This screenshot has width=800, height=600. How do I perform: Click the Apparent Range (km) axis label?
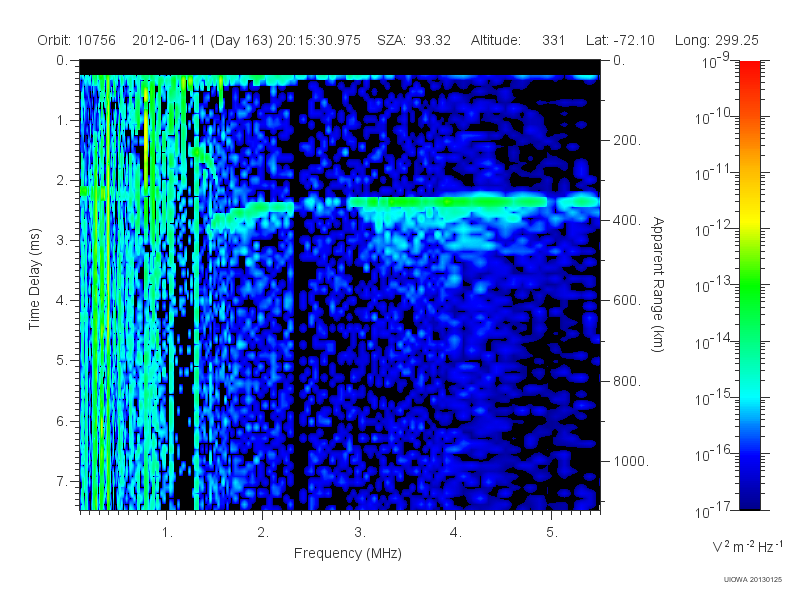coord(658,284)
